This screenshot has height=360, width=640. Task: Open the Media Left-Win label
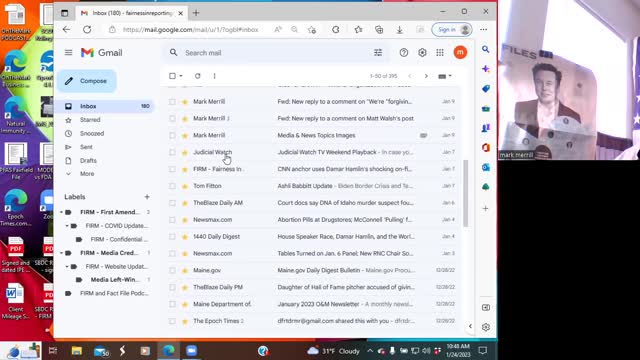pyautogui.click(x=115, y=280)
